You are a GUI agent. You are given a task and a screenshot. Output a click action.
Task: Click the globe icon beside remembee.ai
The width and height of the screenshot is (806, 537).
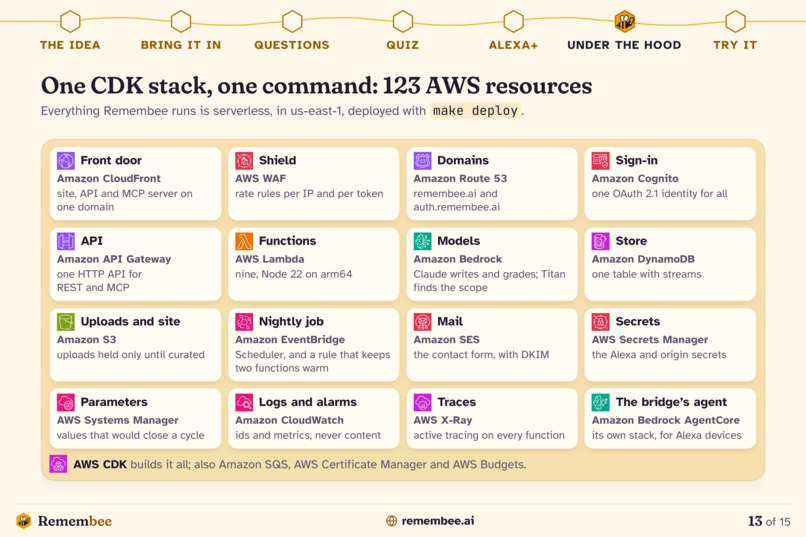tap(392, 521)
